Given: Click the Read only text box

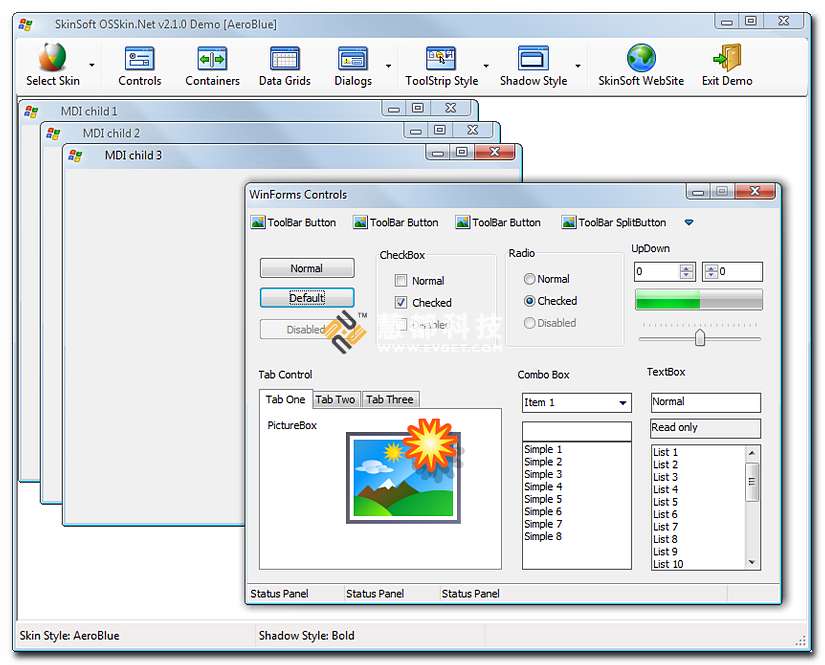Looking at the screenshot, I should (x=706, y=428).
